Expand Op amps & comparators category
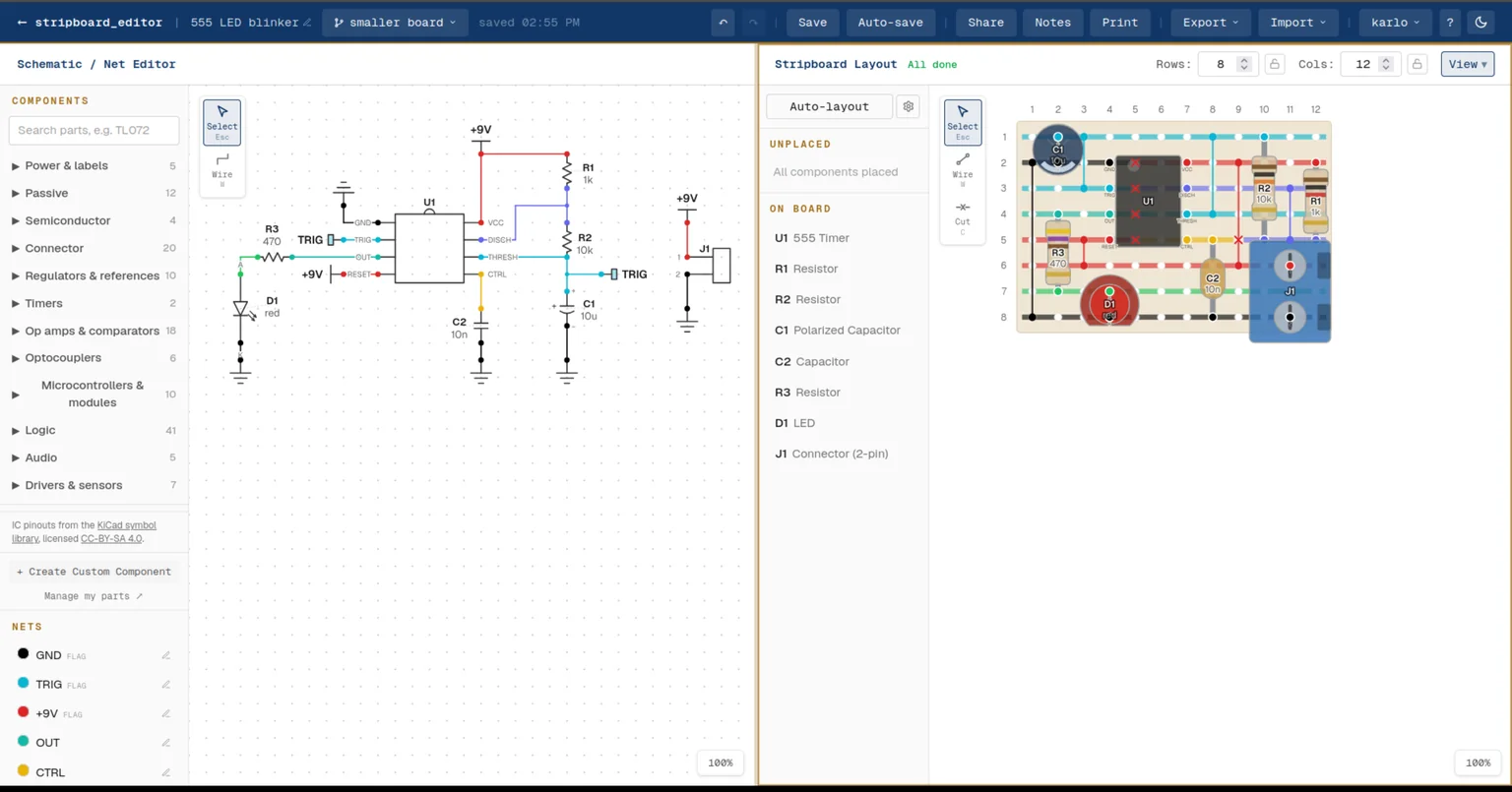The height and width of the screenshot is (792, 1512). click(94, 331)
